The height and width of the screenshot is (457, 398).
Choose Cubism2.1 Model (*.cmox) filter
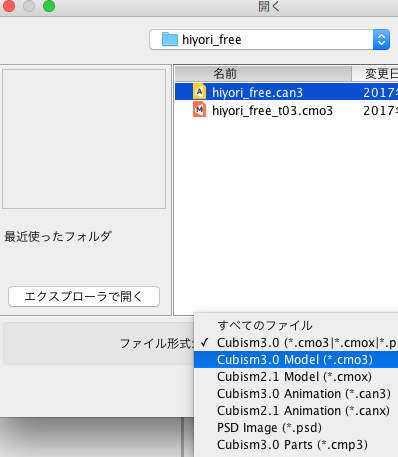[296, 377]
